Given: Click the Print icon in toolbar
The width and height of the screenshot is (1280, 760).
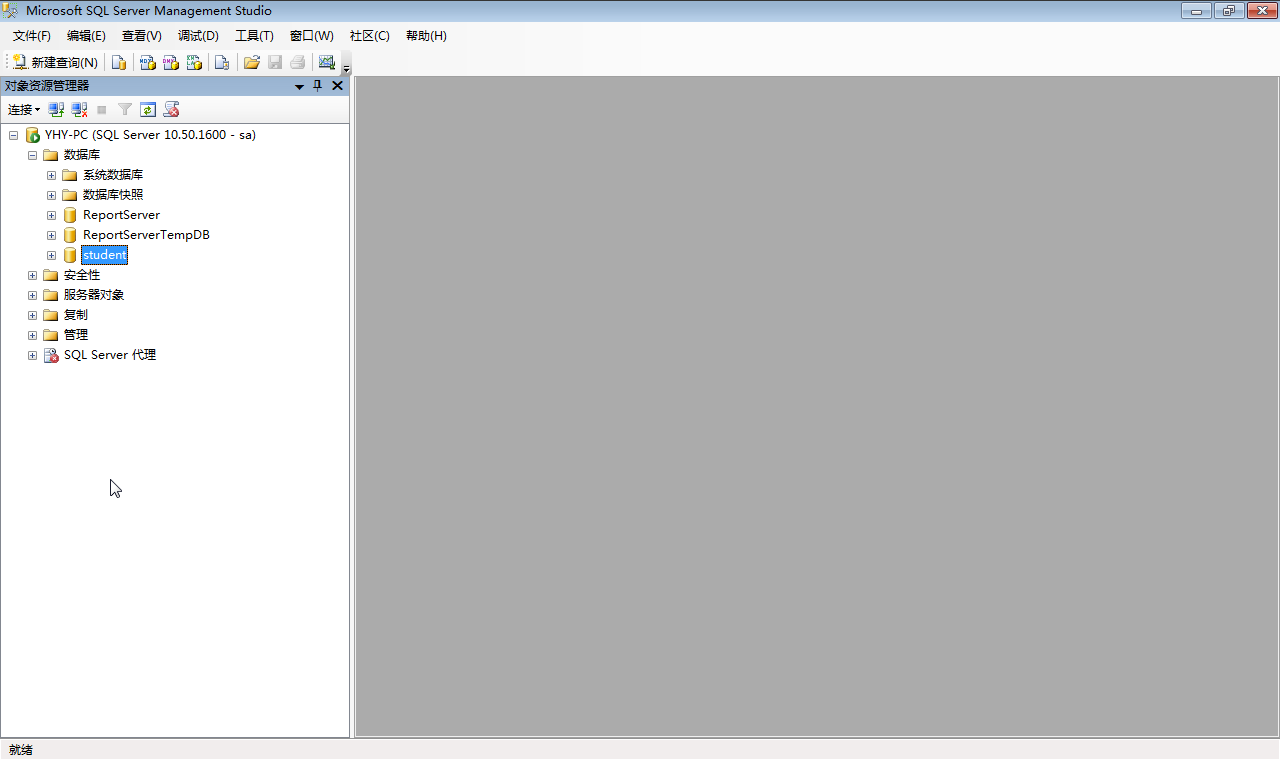Looking at the screenshot, I should (297, 62).
